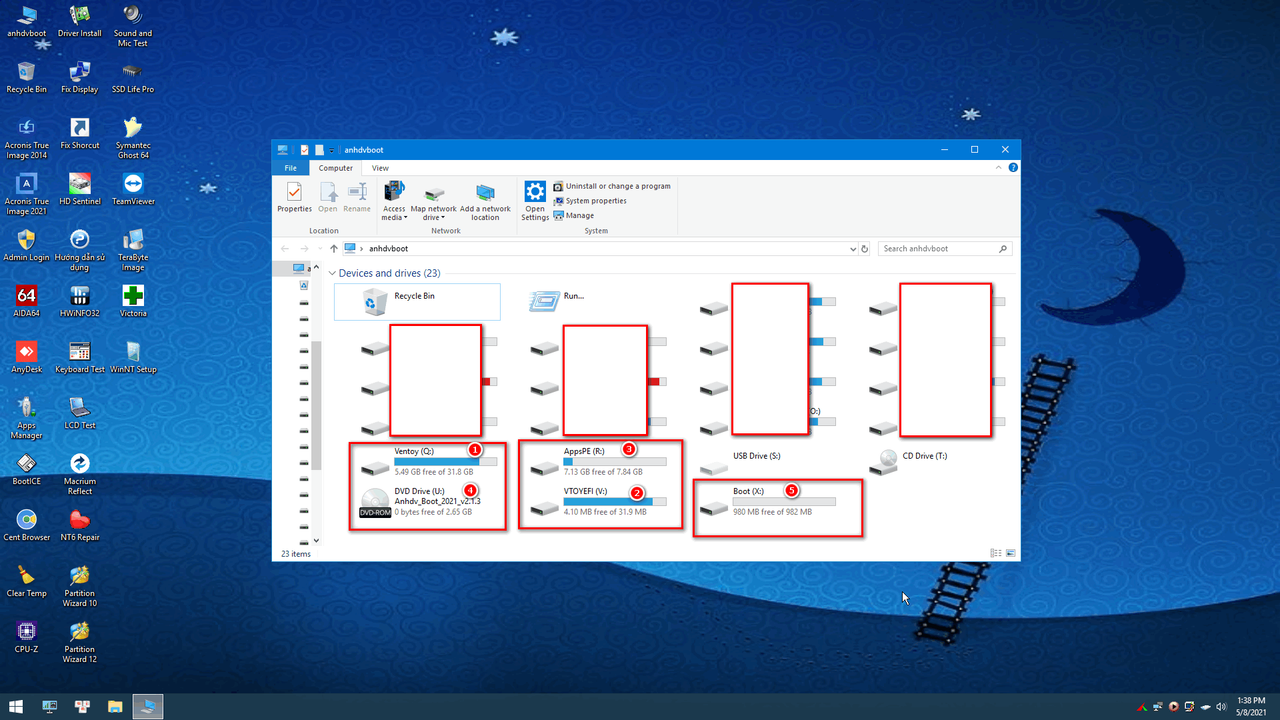This screenshot has width=1280, height=720.
Task: Open Explorer help question mark
Action: click(x=1014, y=168)
